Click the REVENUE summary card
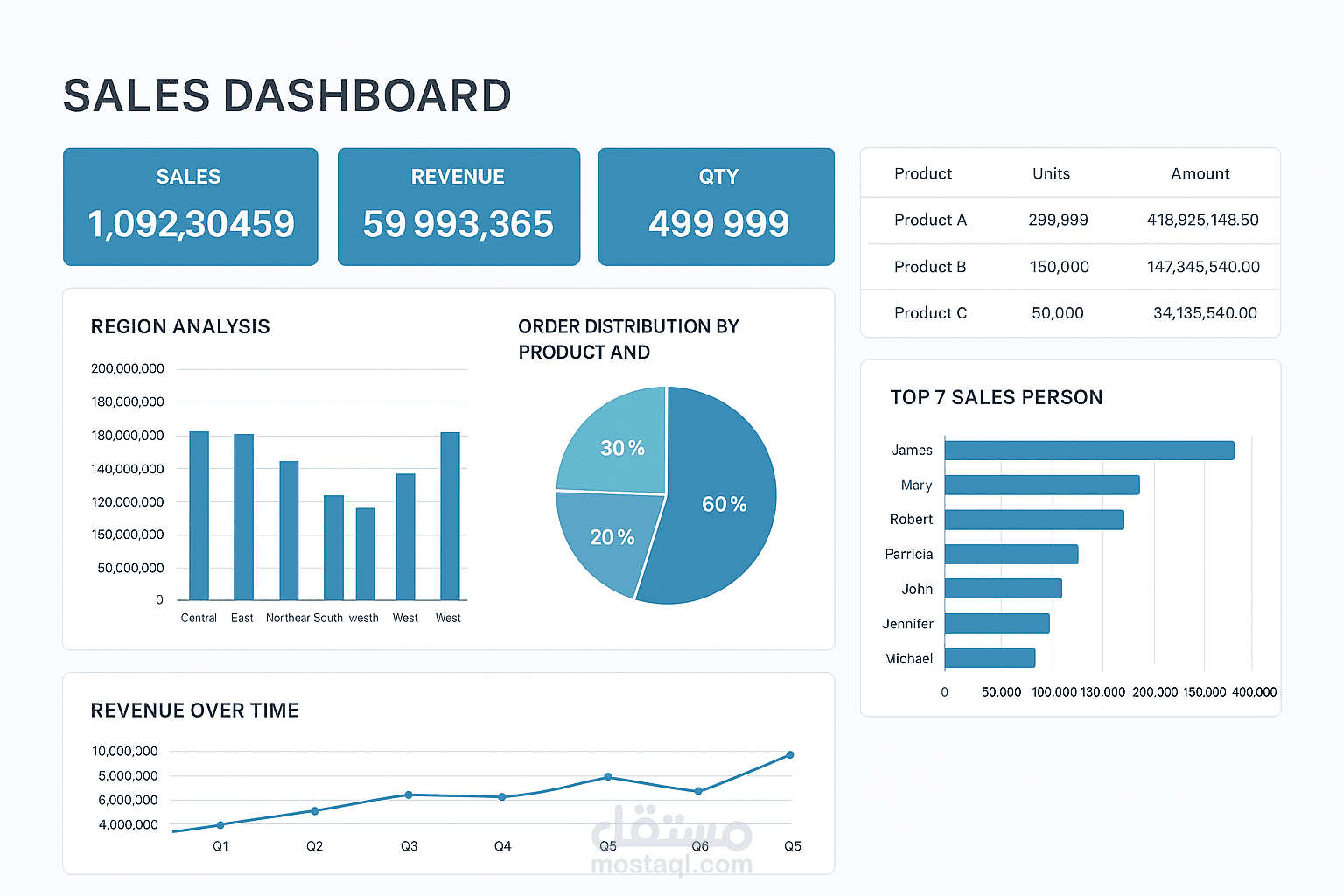The height and width of the screenshot is (896, 1344). 458,206
